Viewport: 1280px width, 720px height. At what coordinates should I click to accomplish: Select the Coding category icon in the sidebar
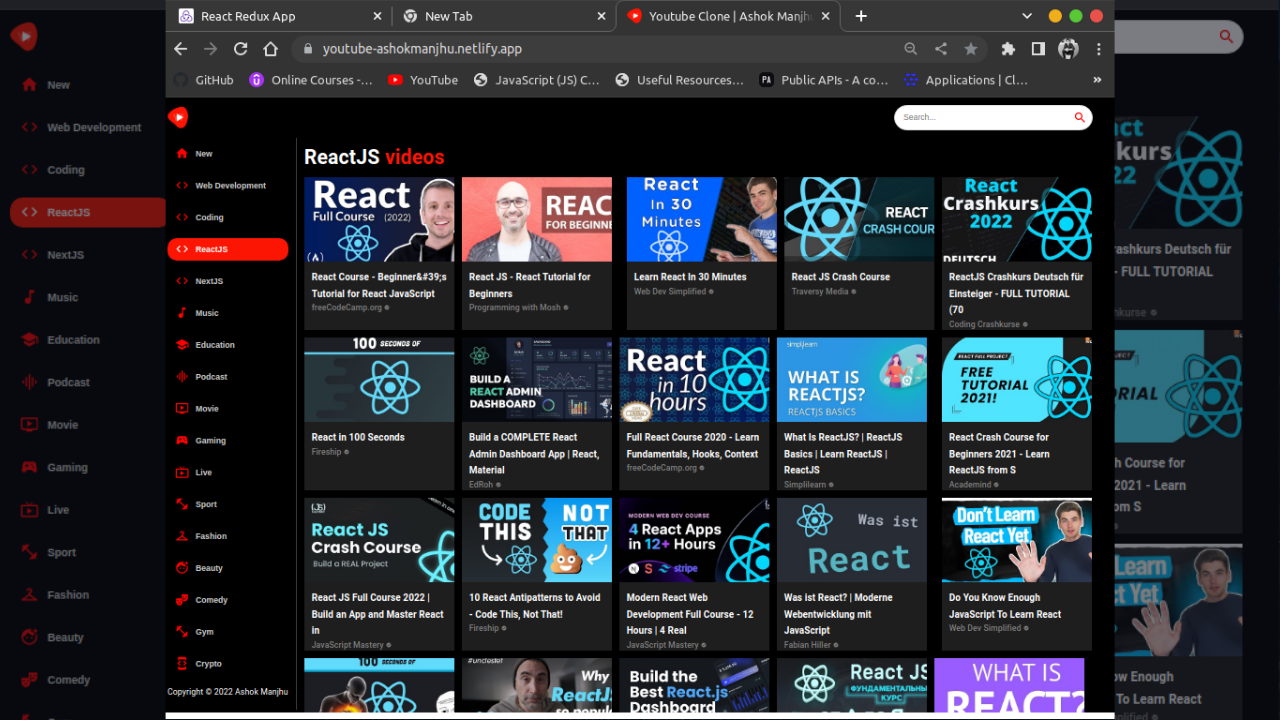(182, 217)
